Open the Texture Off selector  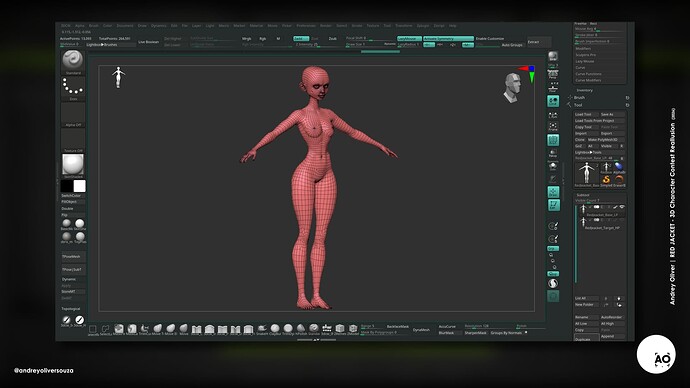[73, 139]
